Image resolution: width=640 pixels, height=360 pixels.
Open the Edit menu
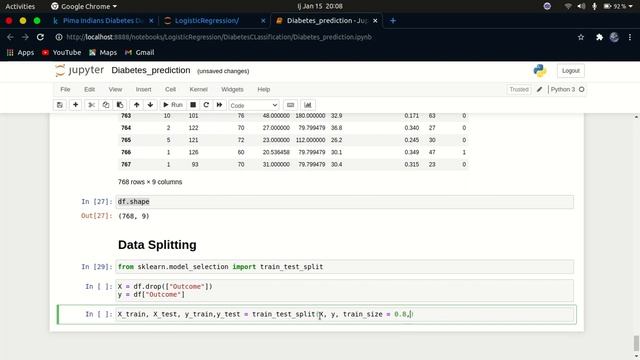tap(89, 89)
